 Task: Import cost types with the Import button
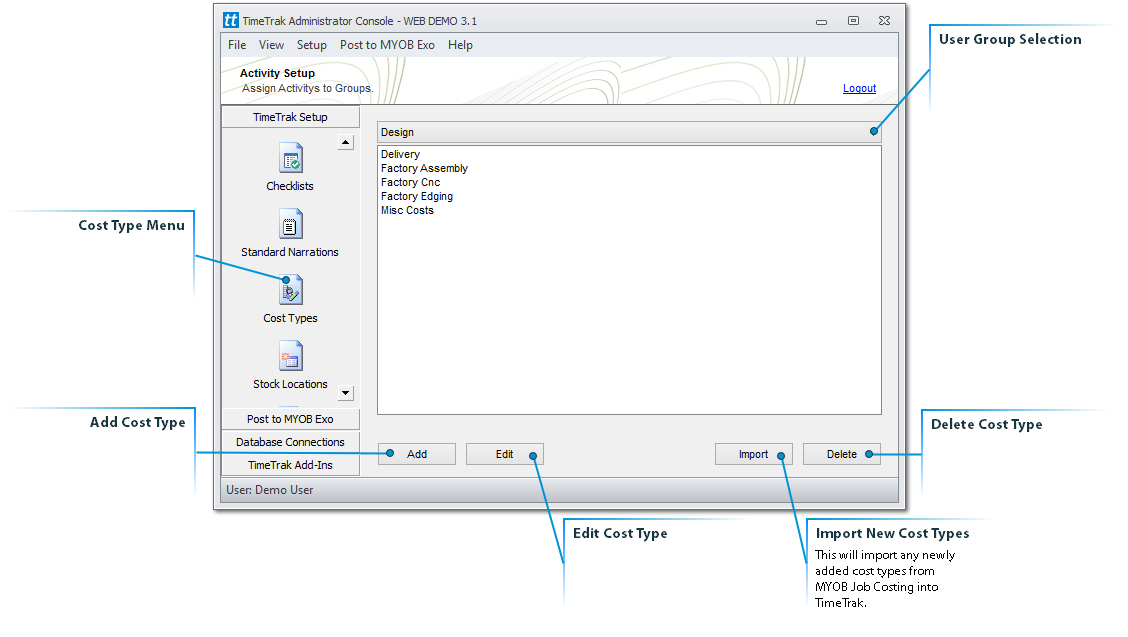point(753,454)
